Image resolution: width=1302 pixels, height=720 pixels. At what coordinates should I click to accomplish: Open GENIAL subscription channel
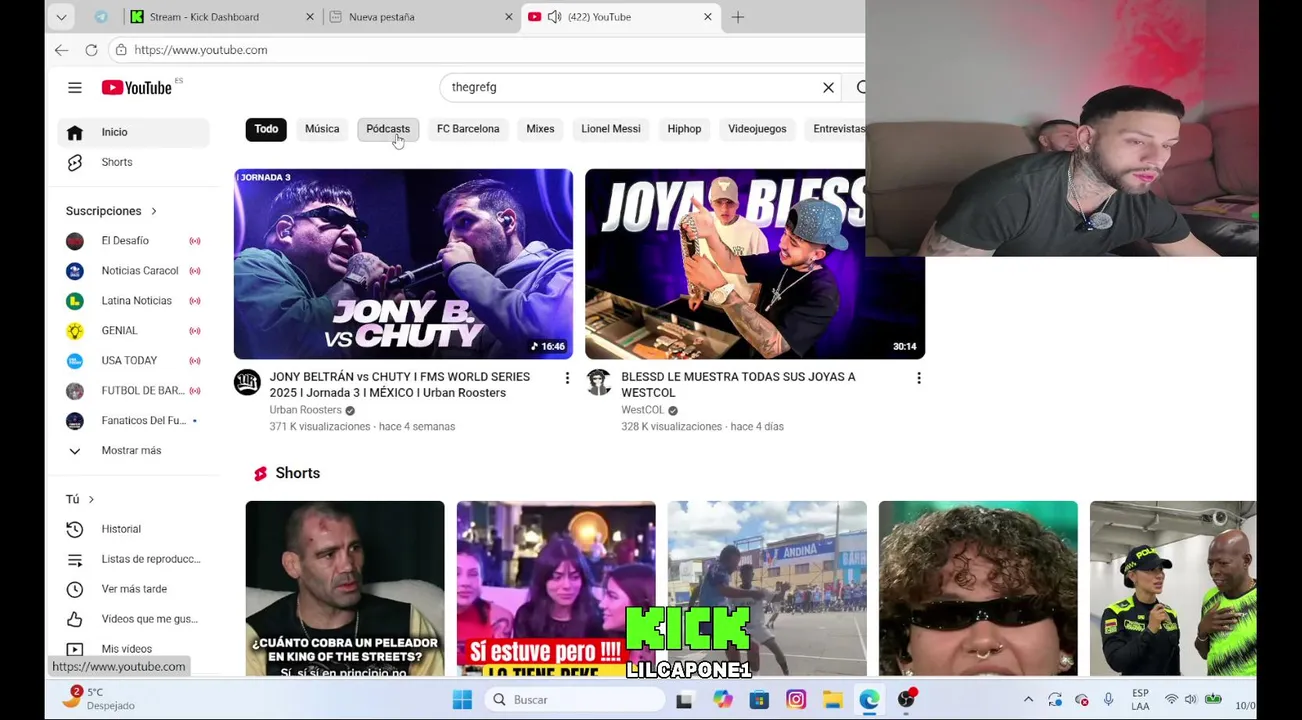coord(135,331)
